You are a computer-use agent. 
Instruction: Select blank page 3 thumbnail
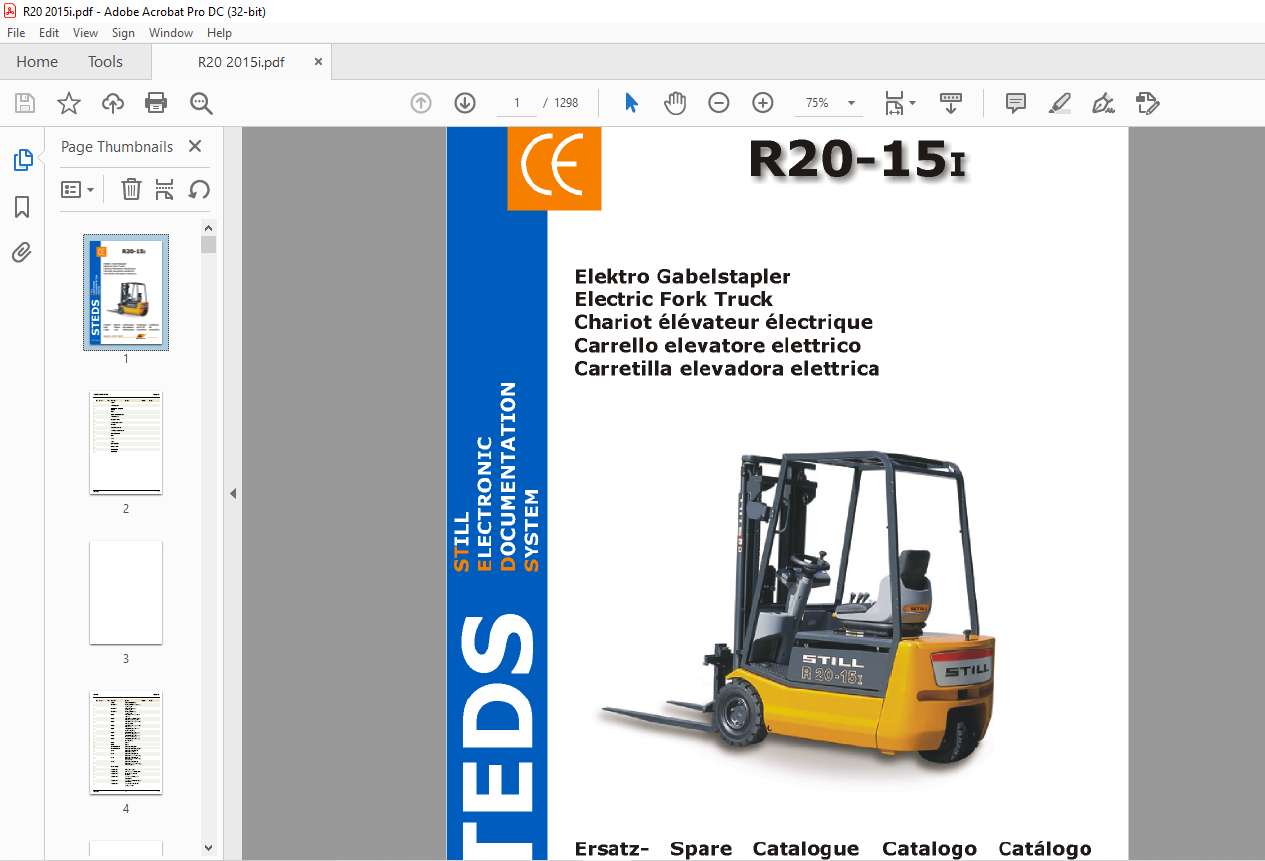[126, 593]
